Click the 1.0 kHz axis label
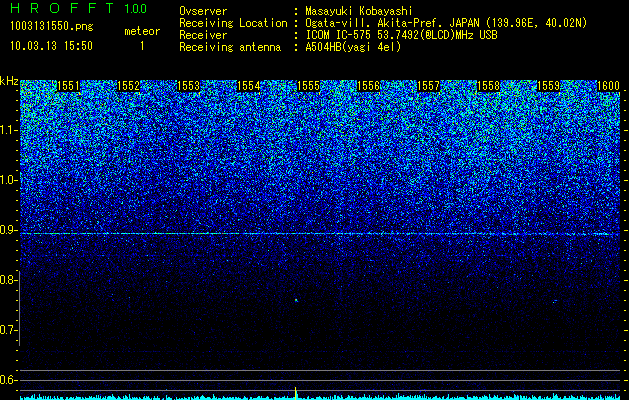This screenshot has width=629, height=400. point(8,180)
